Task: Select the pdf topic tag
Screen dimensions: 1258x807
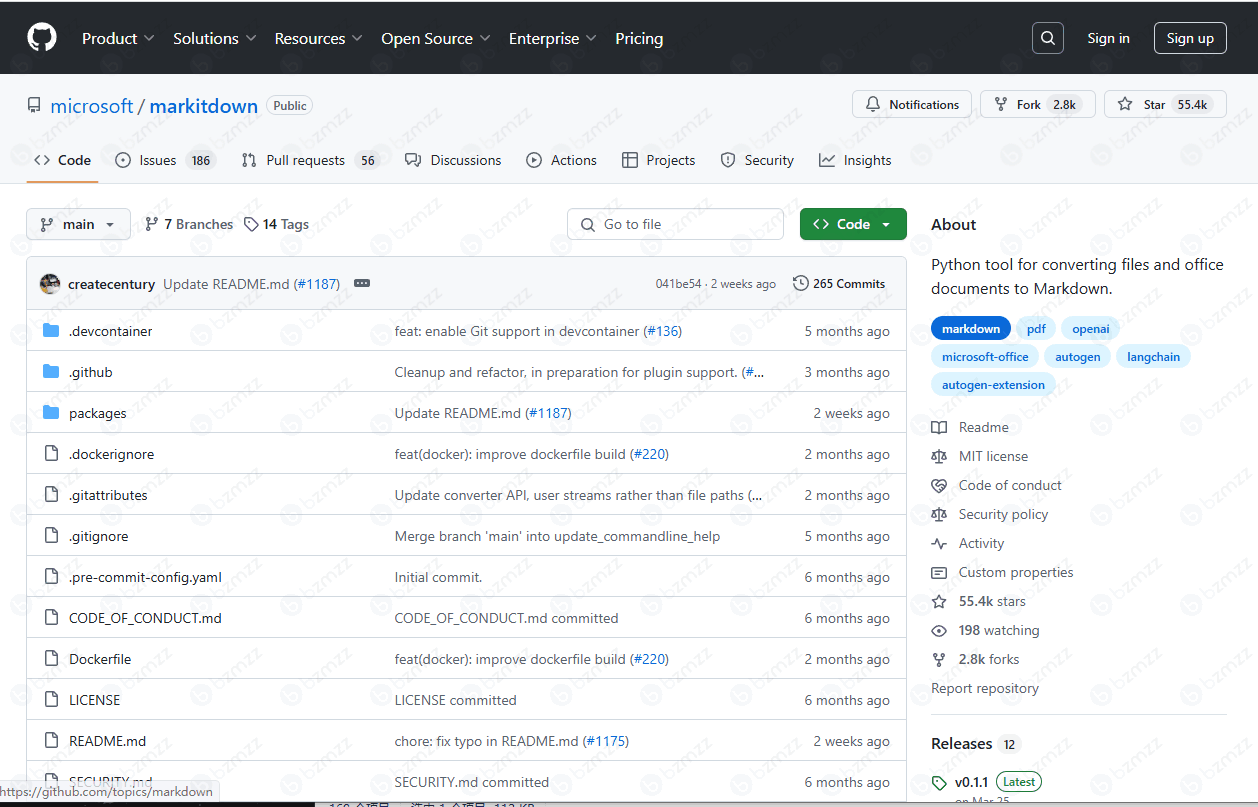Action: pos(1036,328)
